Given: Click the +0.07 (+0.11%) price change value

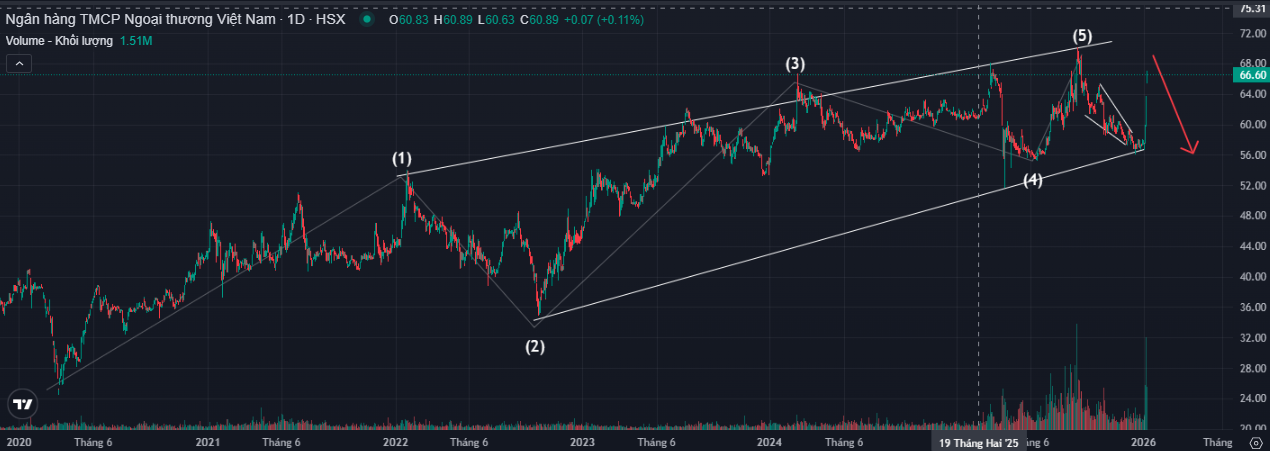Looking at the screenshot, I should (607, 19).
